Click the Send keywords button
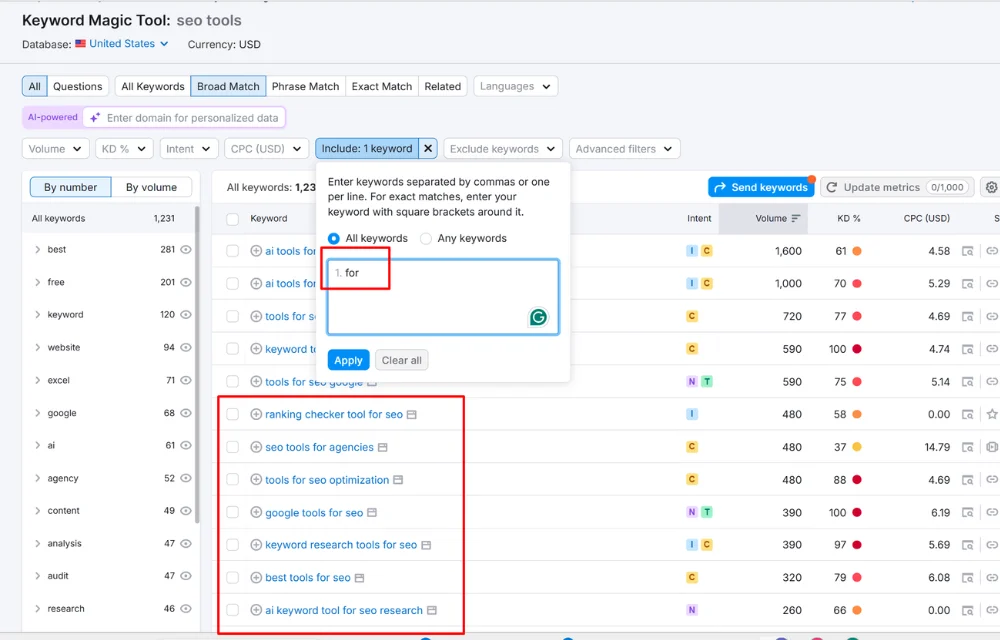 coord(762,187)
